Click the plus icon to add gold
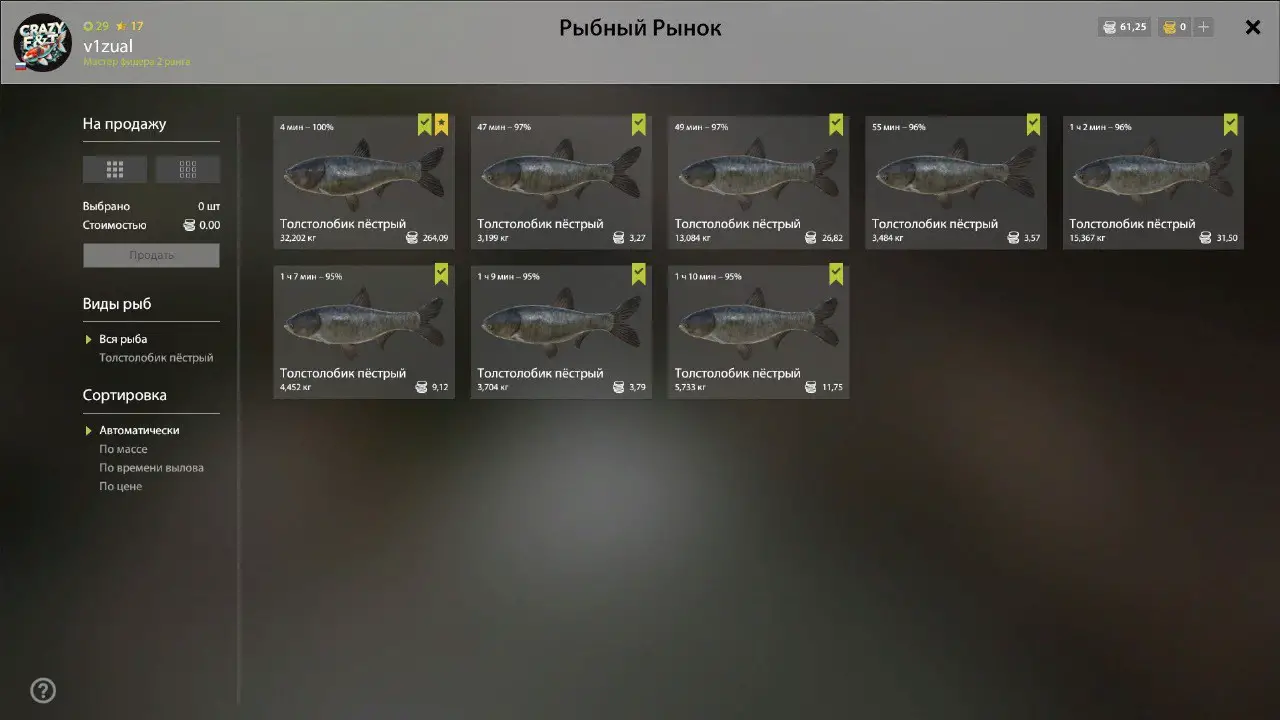Screen dimensions: 1280x720 (x=1204, y=27)
